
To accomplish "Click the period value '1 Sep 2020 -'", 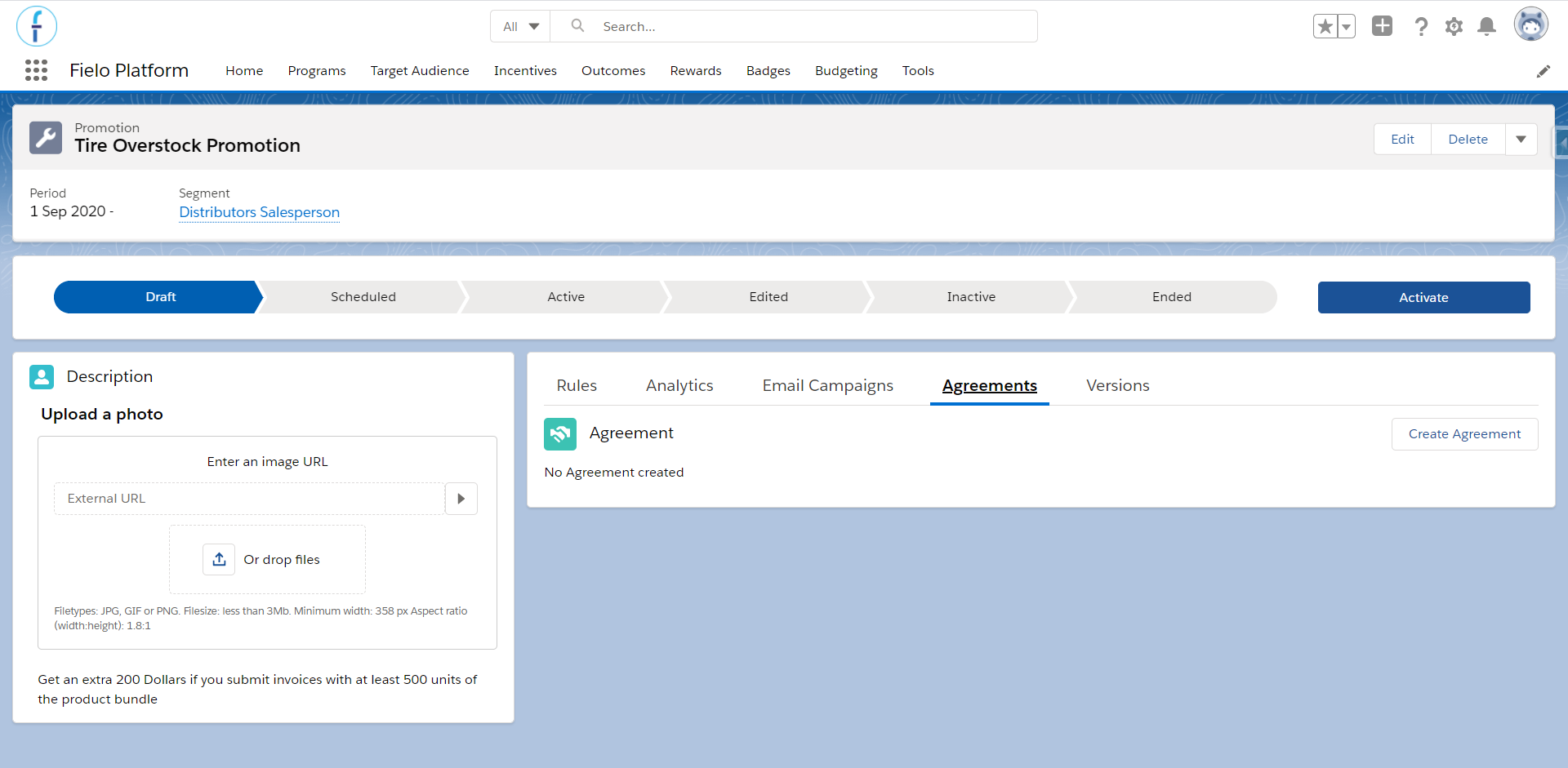I will (72, 211).
